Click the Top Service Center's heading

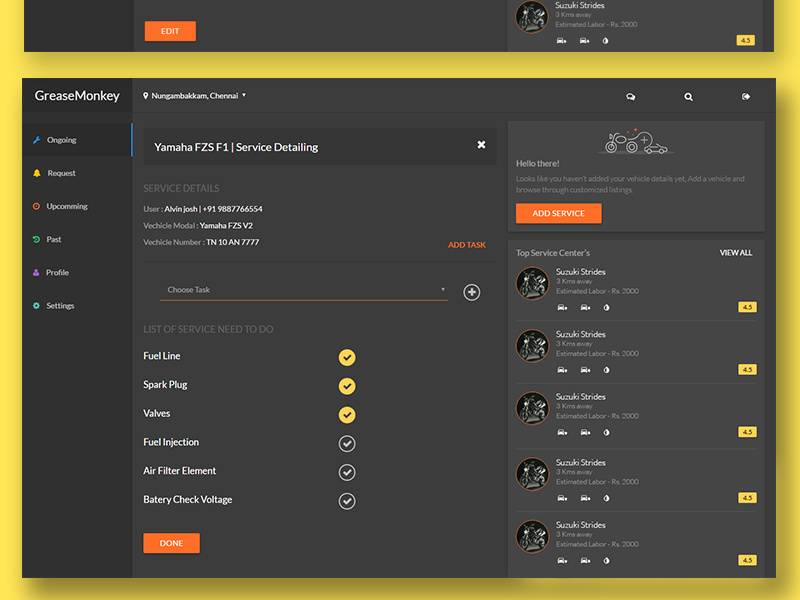pyautogui.click(x=553, y=253)
